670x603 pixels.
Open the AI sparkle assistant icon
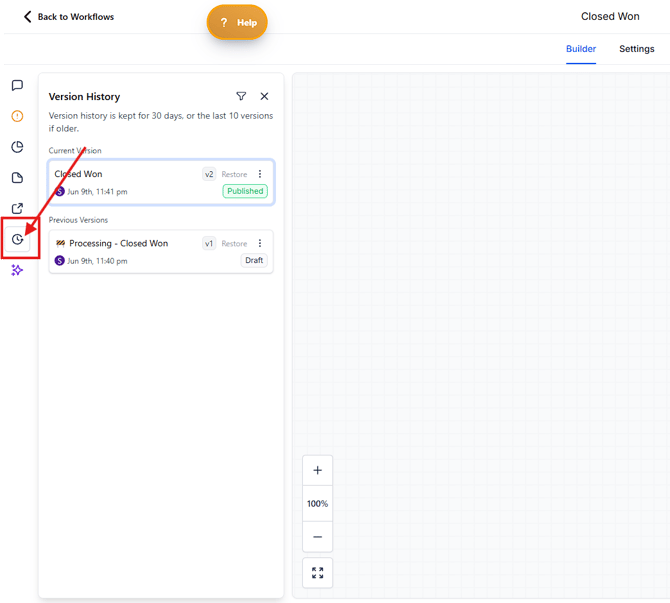pos(17,270)
